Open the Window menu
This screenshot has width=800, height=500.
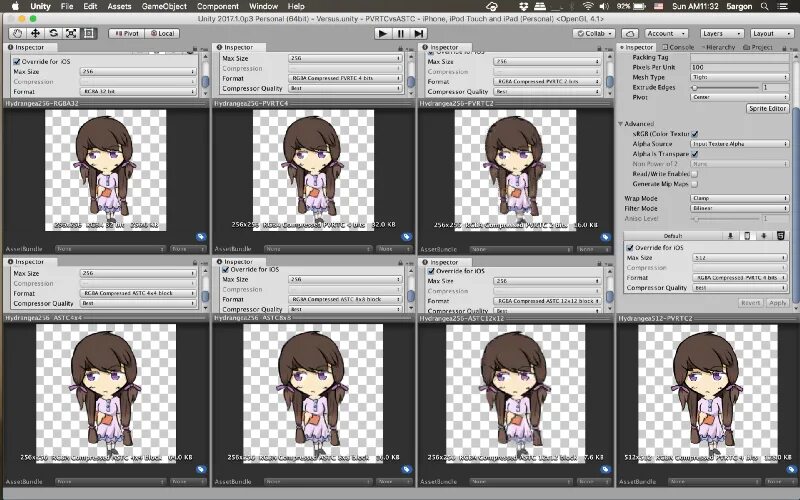click(263, 6)
